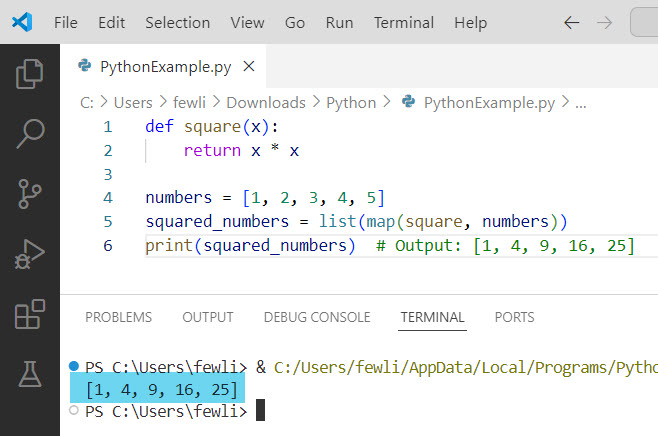Click the terminal cursor at last prompt
Viewport: 658px width, 436px height.
tap(260, 410)
